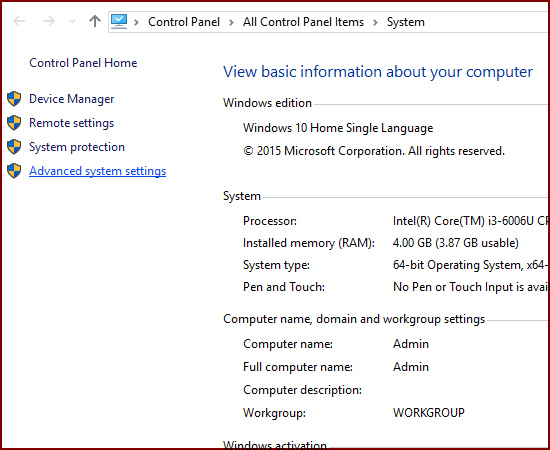The image size is (550, 450).
Task: Click the 'Windows edition' section header
Action: click(x=267, y=103)
